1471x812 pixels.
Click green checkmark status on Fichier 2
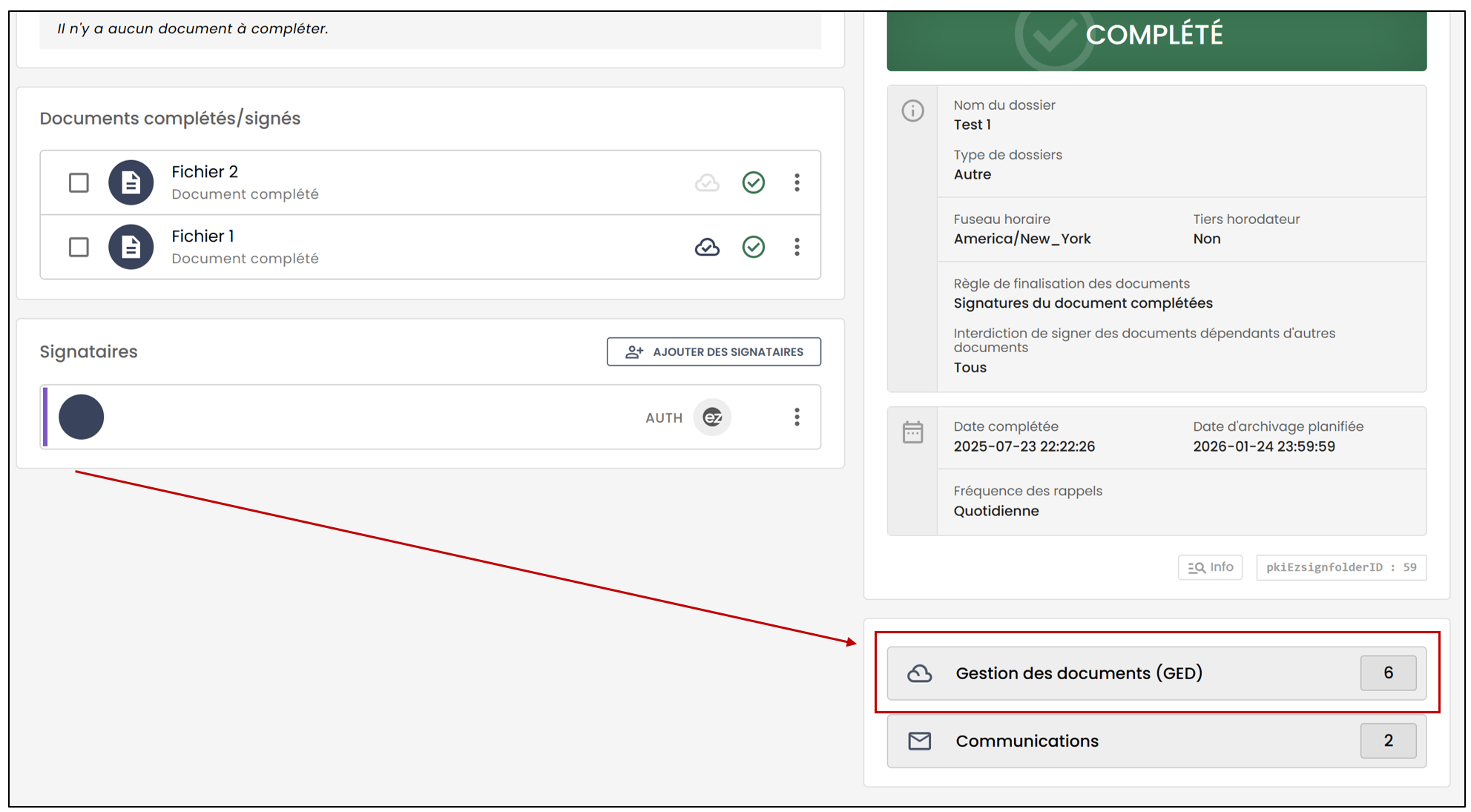pos(754,182)
